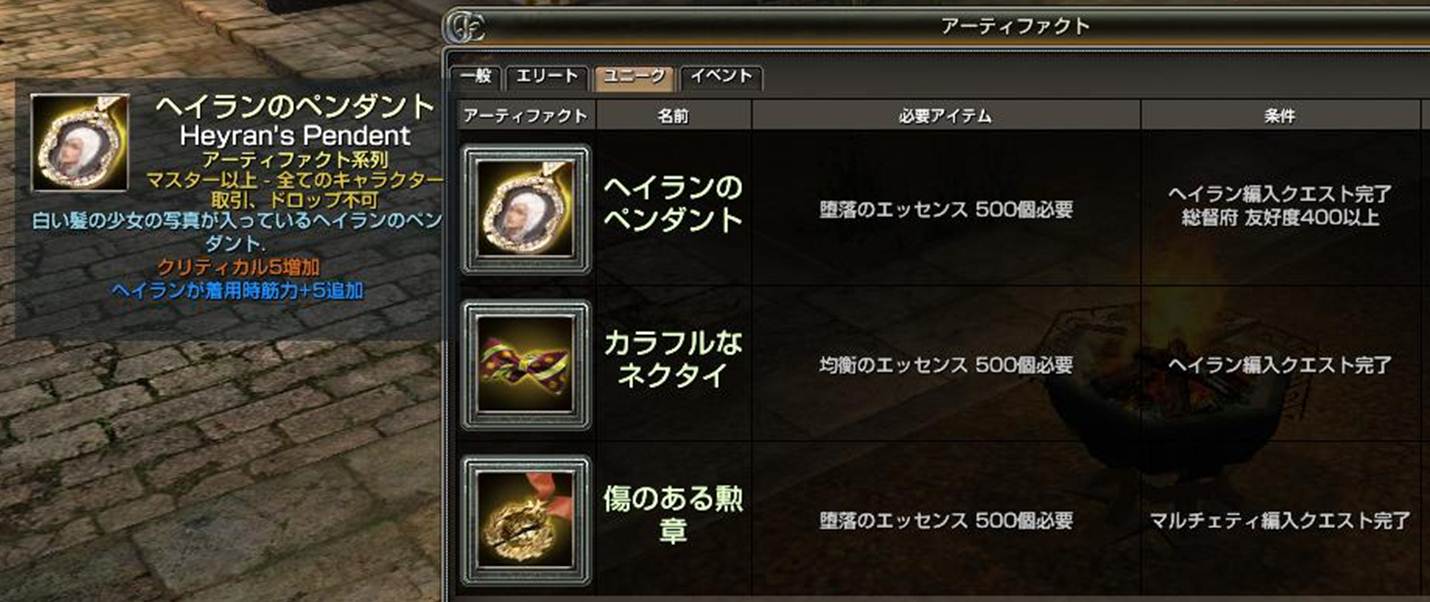
Task: Switch to the エリート tab
Action: tap(546, 77)
